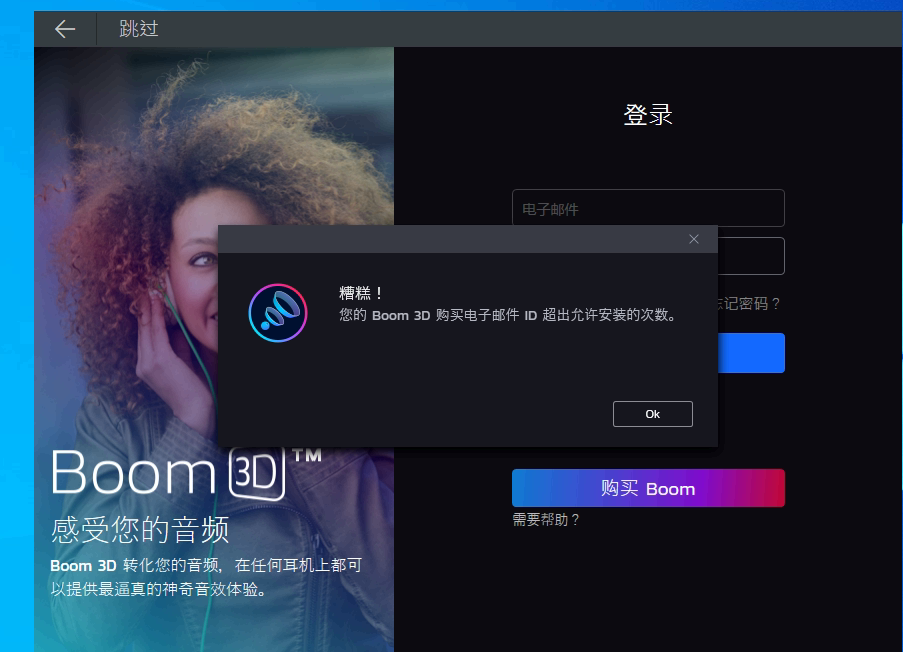The height and width of the screenshot is (652, 903).
Task: Click the 购买 Boom purchase button
Action: click(648, 488)
